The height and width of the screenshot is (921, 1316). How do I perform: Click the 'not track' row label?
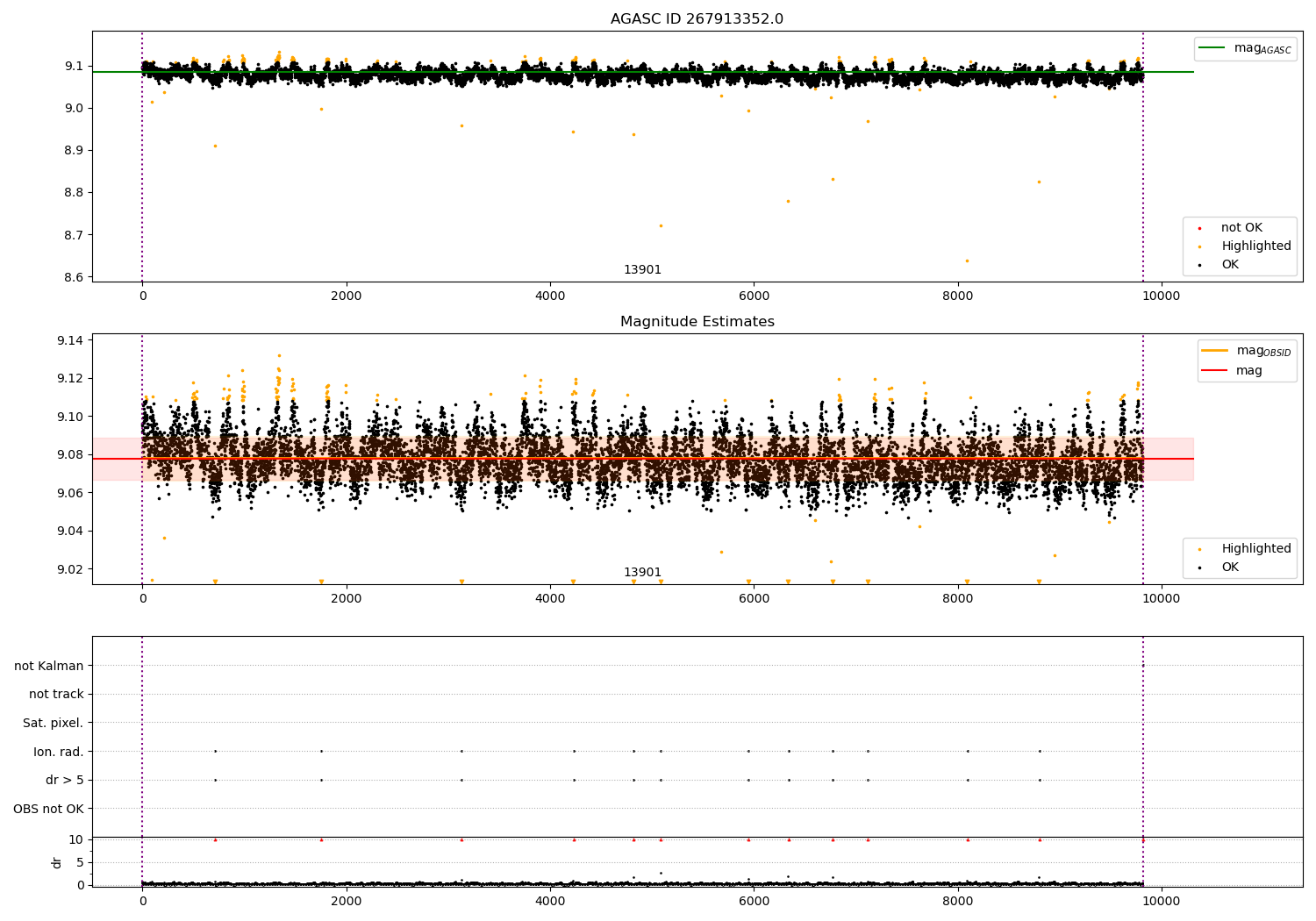pyautogui.click(x=56, y=695)
